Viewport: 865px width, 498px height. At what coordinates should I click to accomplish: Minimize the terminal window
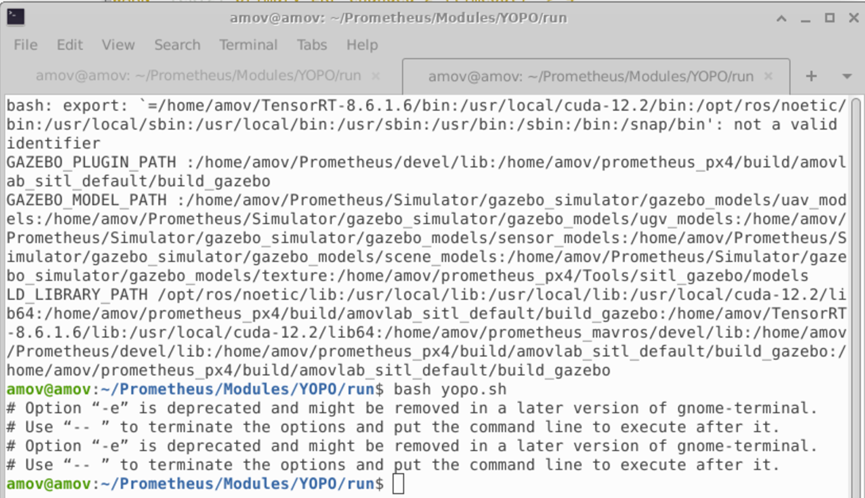(x=805, y=19)
